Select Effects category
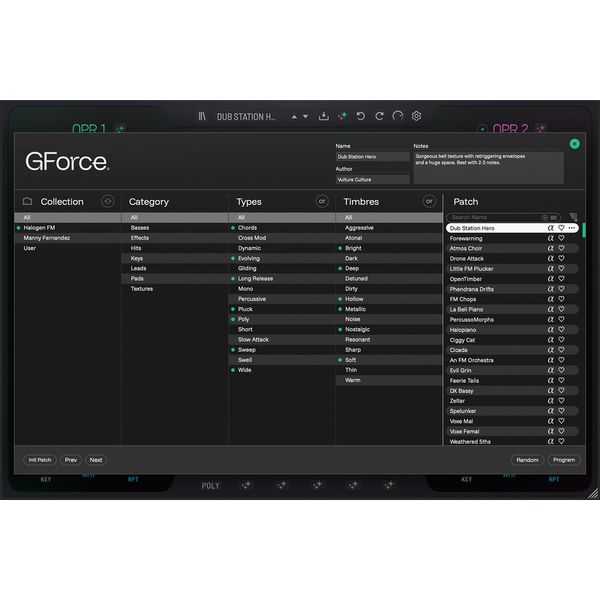Screen dimensions: 600x600 (x=175, y=238)
